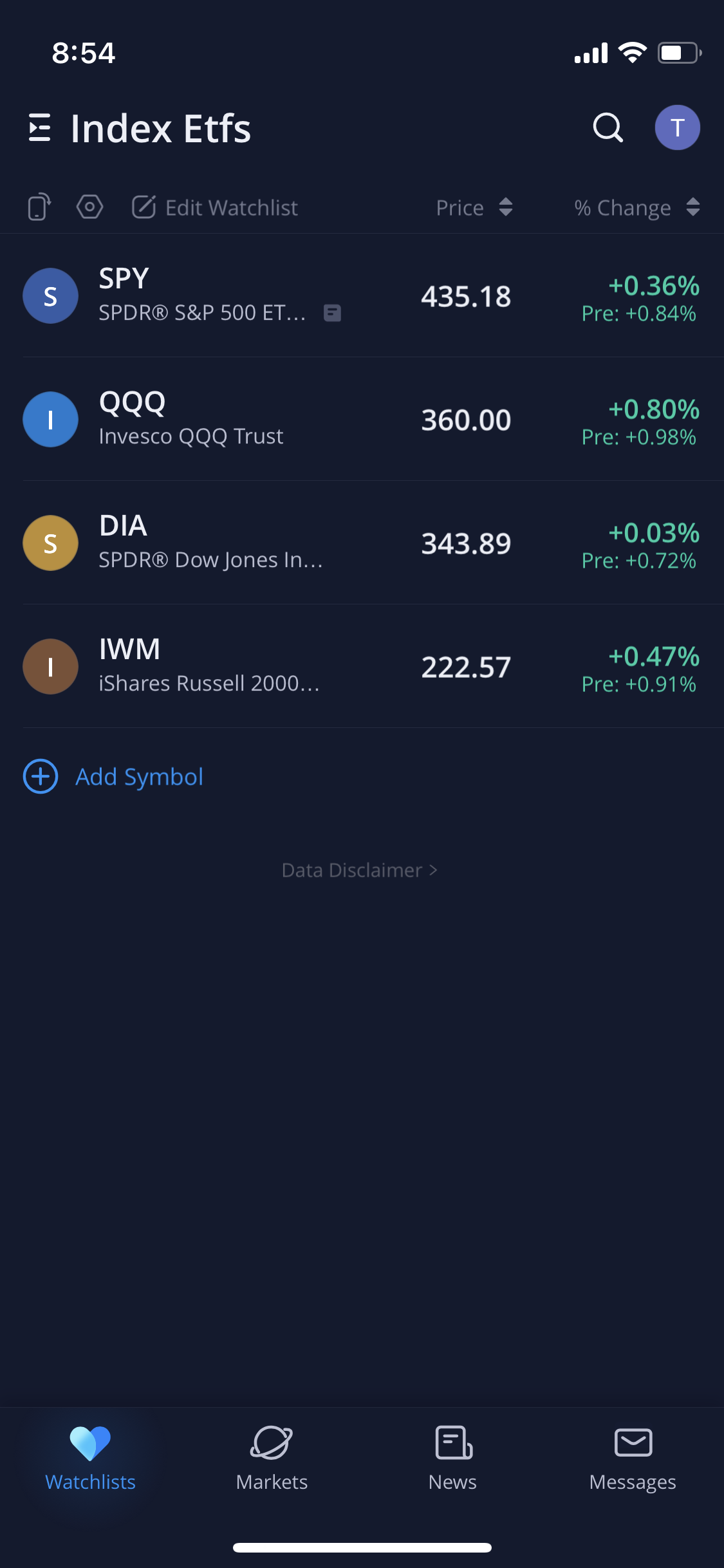Tap the Add Symbol plus icon
The width and height of the screenshot is (724, 1568).
point(41,776)
